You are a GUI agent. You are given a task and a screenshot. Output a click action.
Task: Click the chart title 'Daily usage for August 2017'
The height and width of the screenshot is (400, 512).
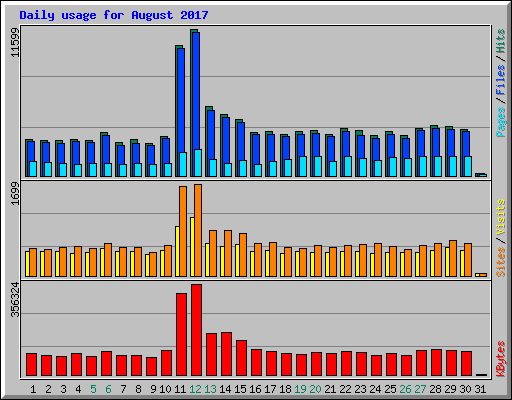(x=114, y=15)
